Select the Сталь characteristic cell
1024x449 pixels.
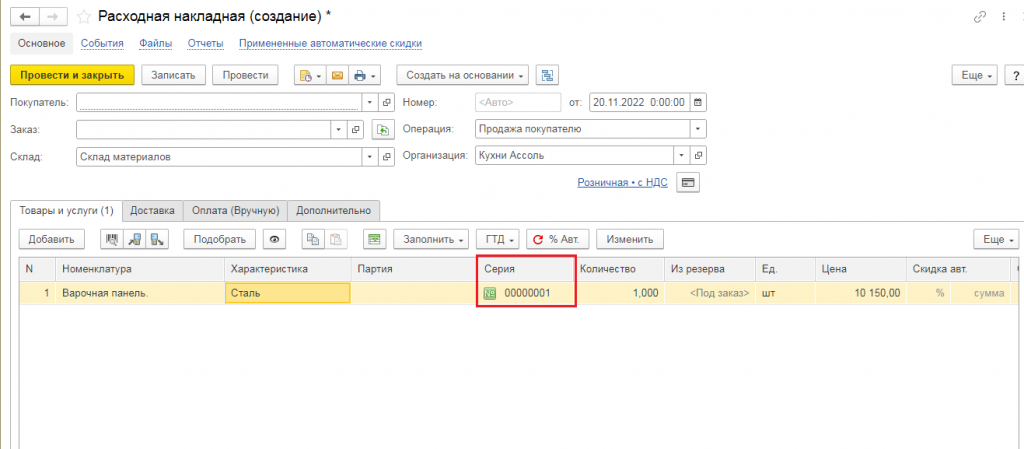point(287,294)
